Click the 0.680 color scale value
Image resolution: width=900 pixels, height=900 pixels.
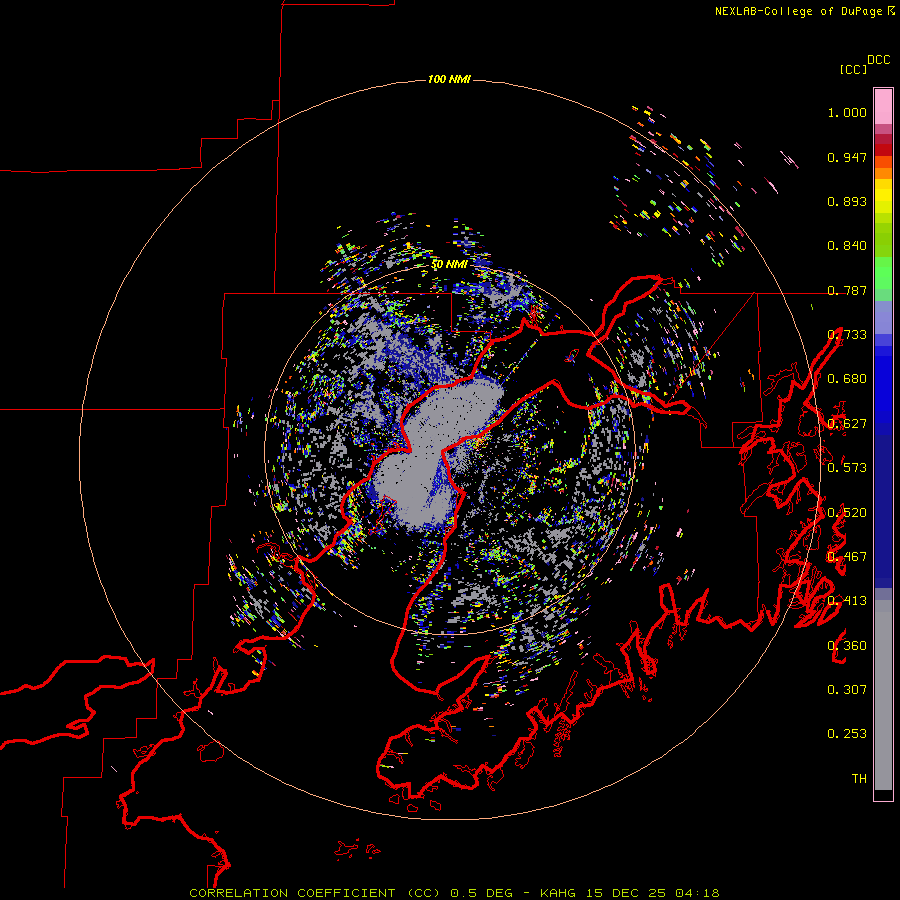[x=847, y=379]
